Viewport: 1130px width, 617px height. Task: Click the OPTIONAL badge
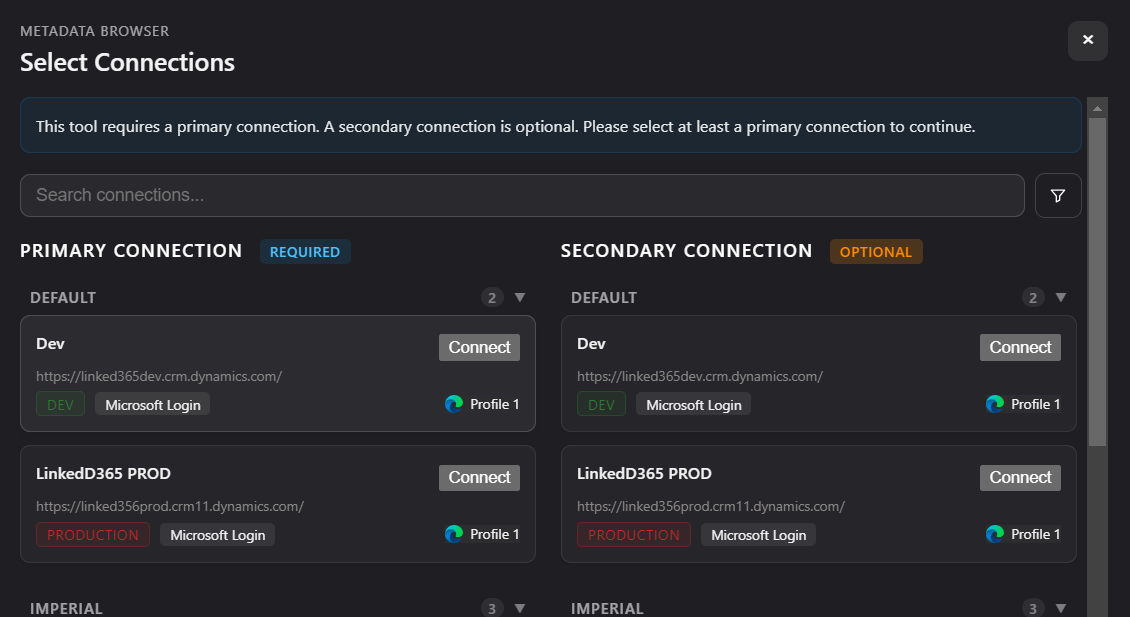click(876, 252)
